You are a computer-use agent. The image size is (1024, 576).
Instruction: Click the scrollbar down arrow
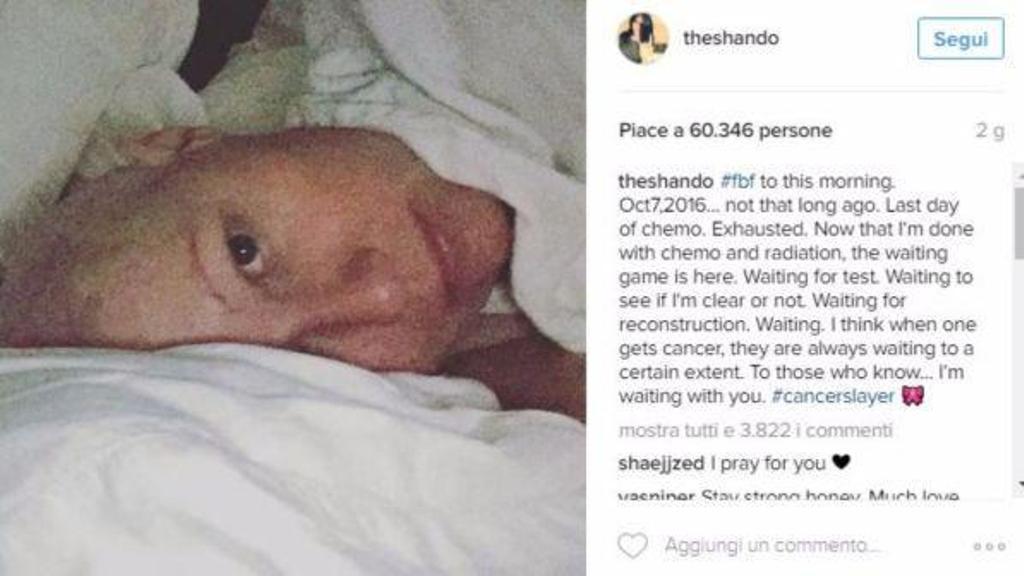coord(1019,485)
